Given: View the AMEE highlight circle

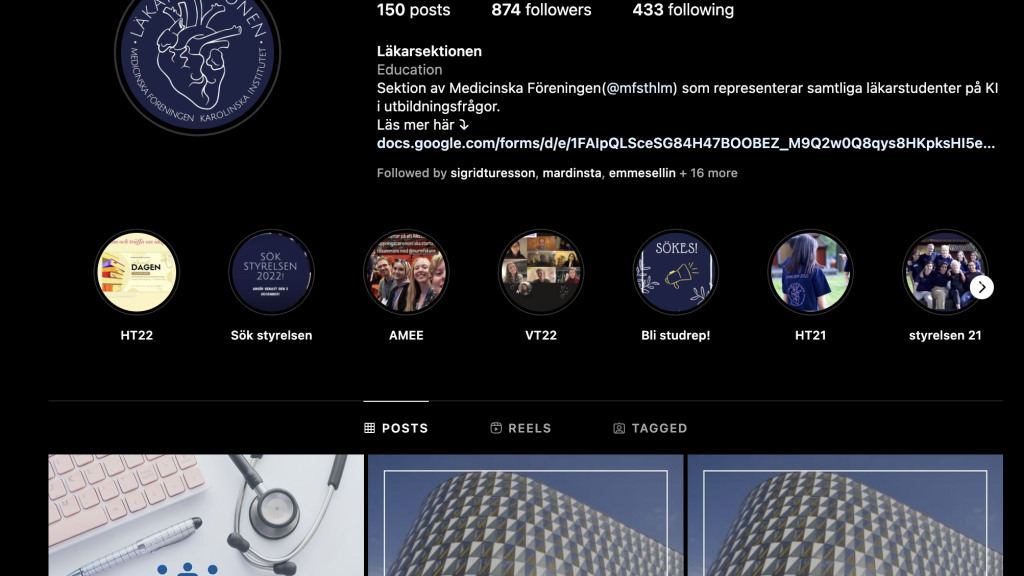Looking at the screenshot, I should [x=406, y=272].
